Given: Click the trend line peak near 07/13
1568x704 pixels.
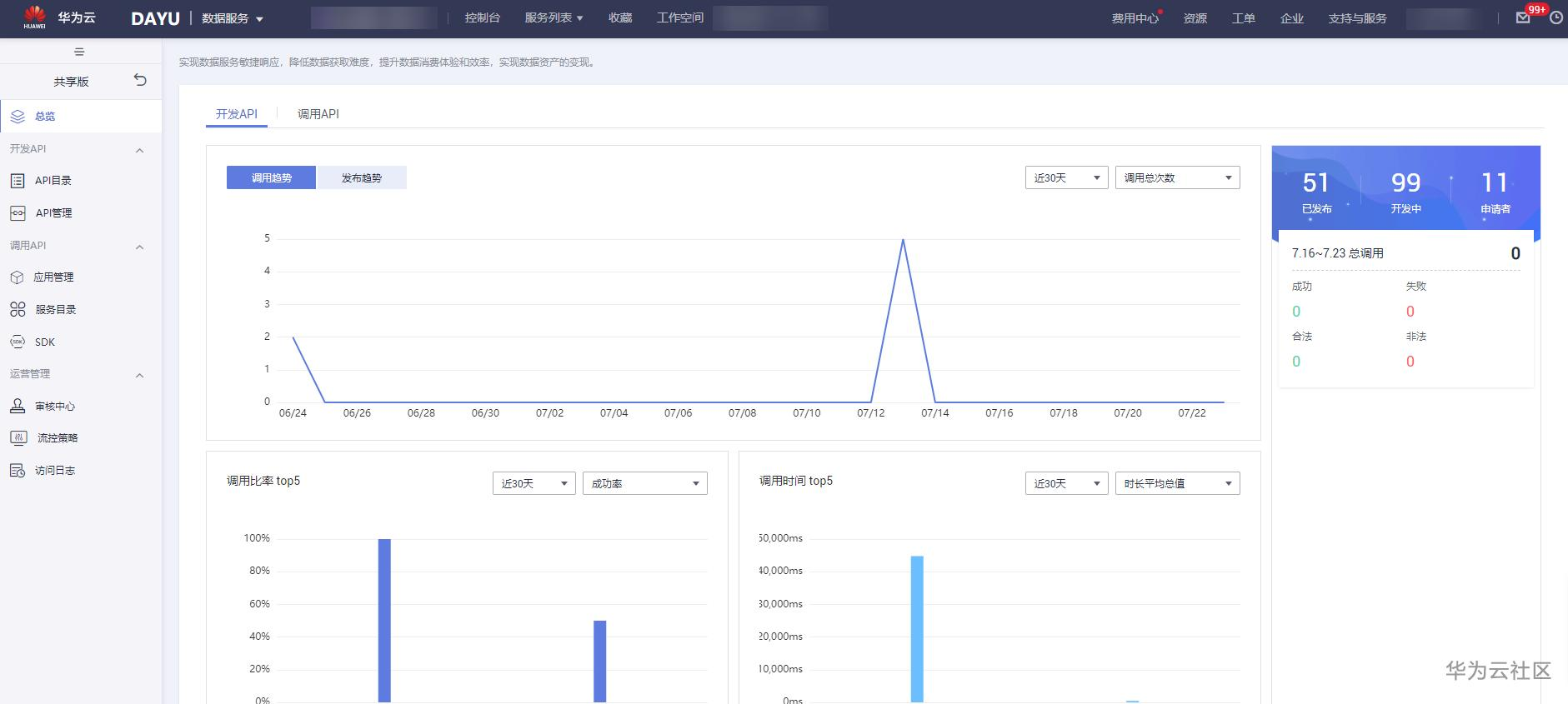Looking at the screenshot, I should click(903, 240).
